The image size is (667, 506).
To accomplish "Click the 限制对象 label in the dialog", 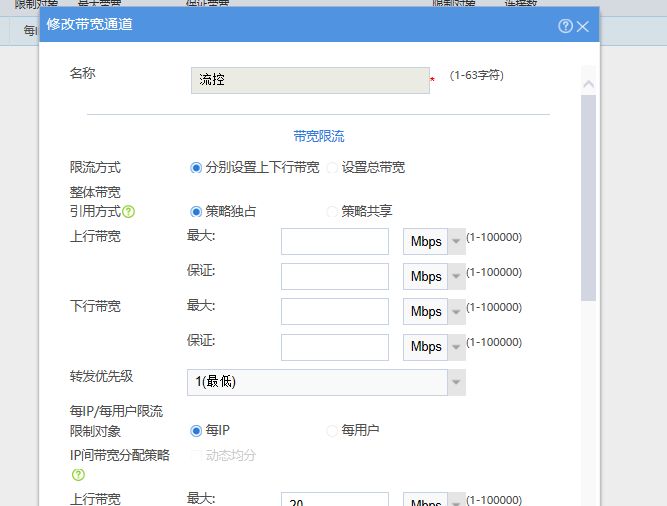I will click(95, 431).
